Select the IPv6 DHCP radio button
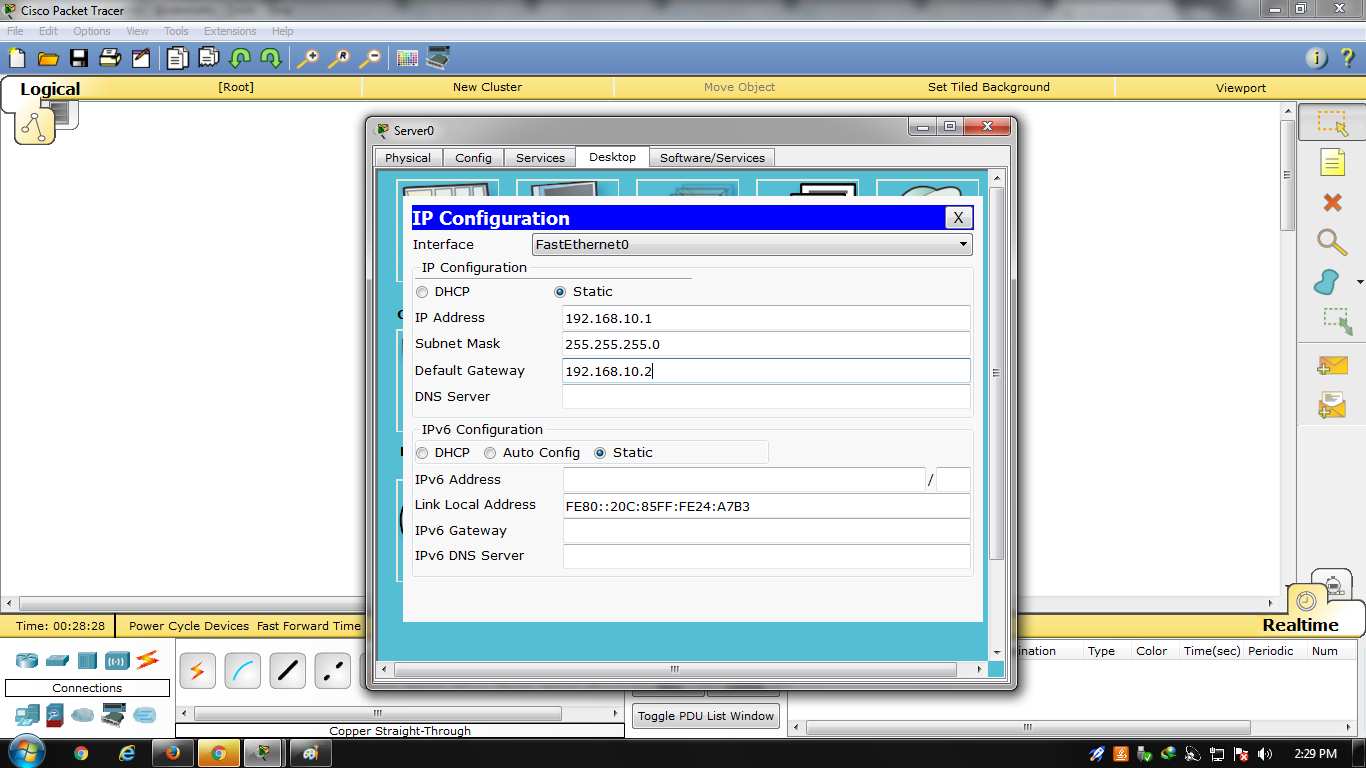Screen dimensions: 1366x768 422,453
